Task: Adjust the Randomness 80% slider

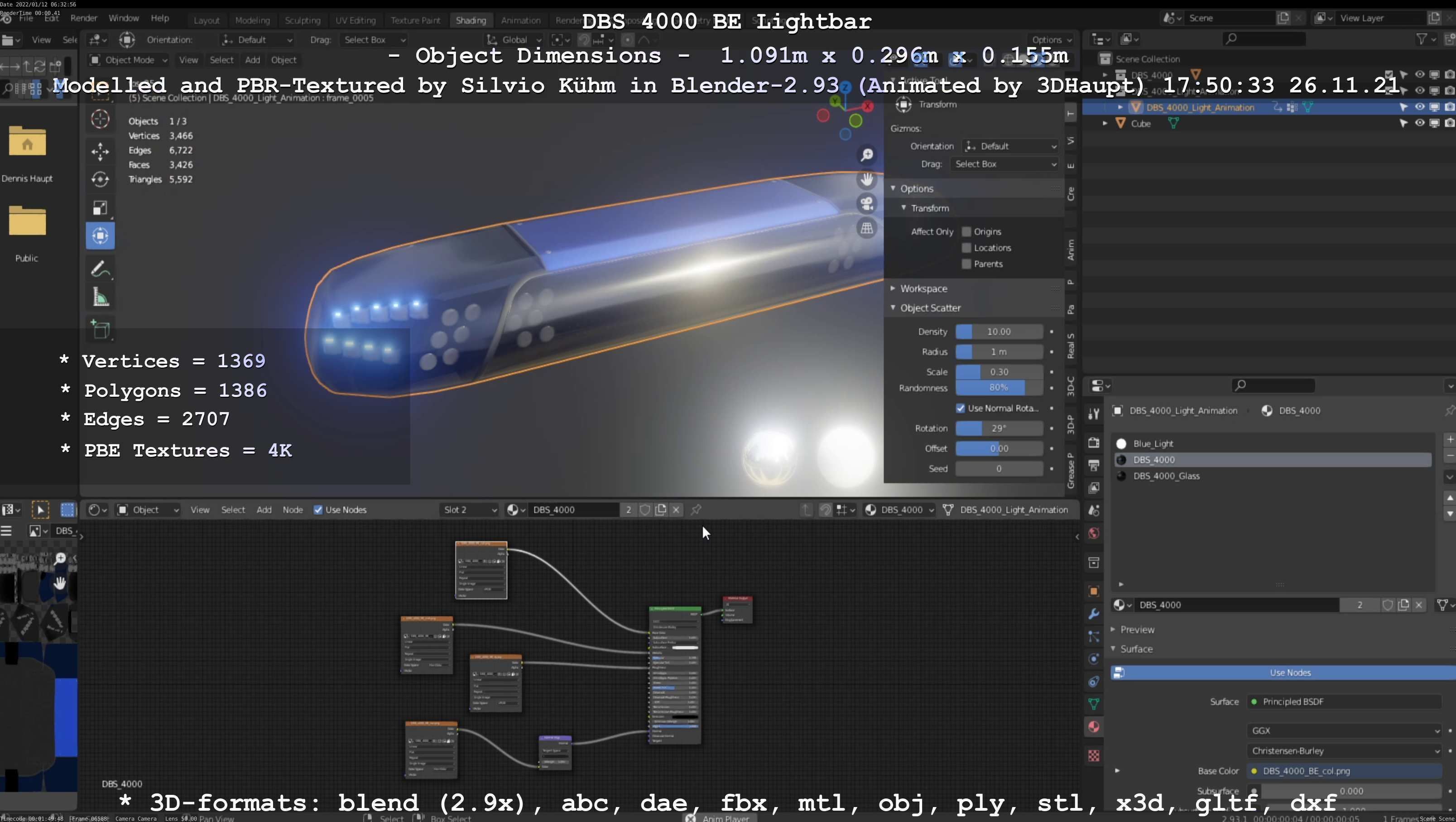Action: 999,388
